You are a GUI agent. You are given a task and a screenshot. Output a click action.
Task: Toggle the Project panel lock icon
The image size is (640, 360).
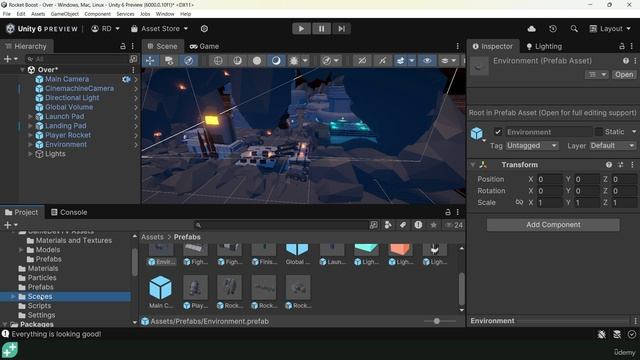pos(448,212)
